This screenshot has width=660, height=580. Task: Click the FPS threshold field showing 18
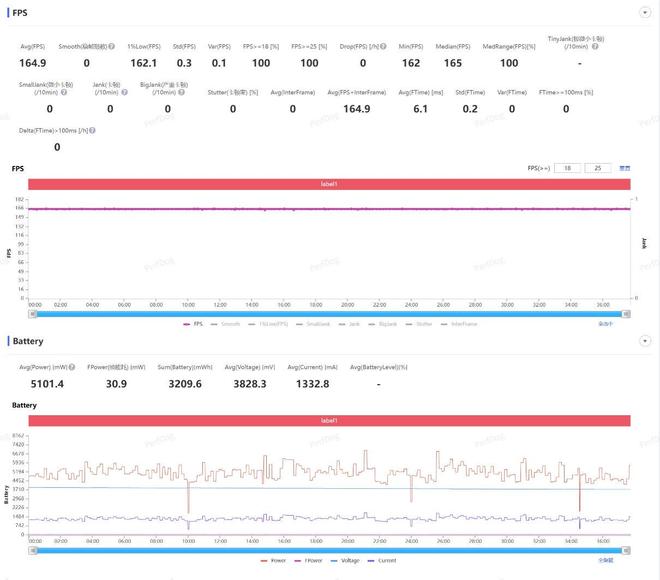[x=566, y=168]
